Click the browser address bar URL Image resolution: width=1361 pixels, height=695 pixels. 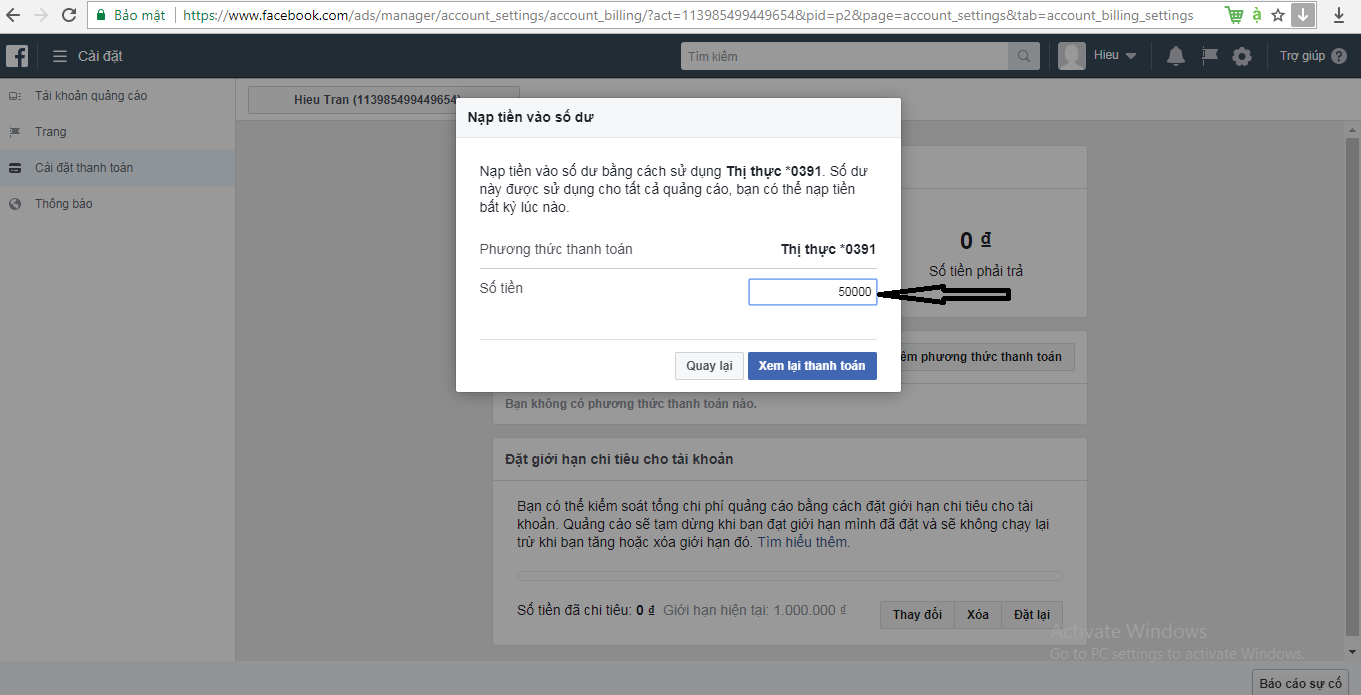coord(688,16)
